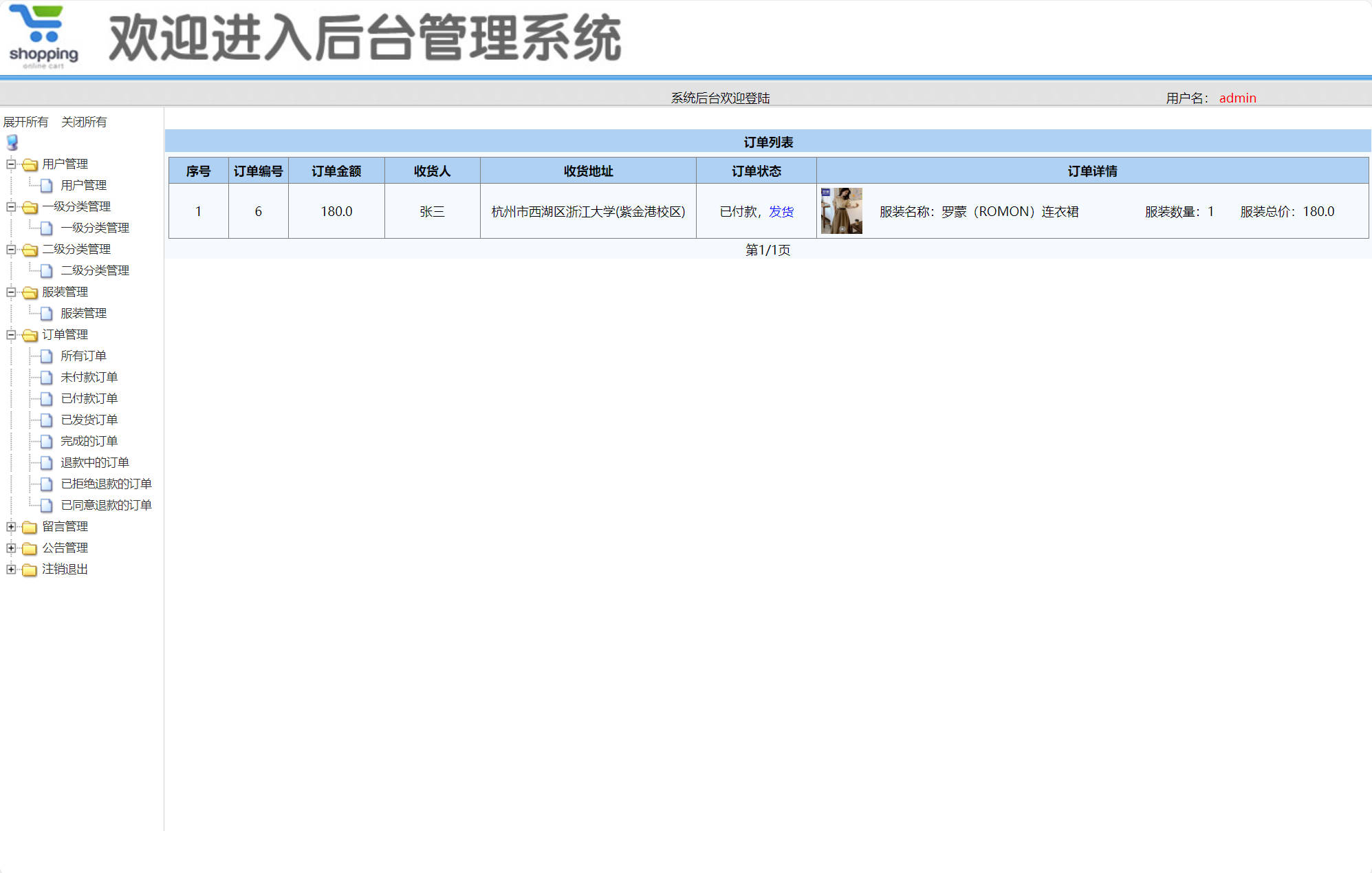
Task: Click the 留言管理 folder icon
Action: [28, 527]
